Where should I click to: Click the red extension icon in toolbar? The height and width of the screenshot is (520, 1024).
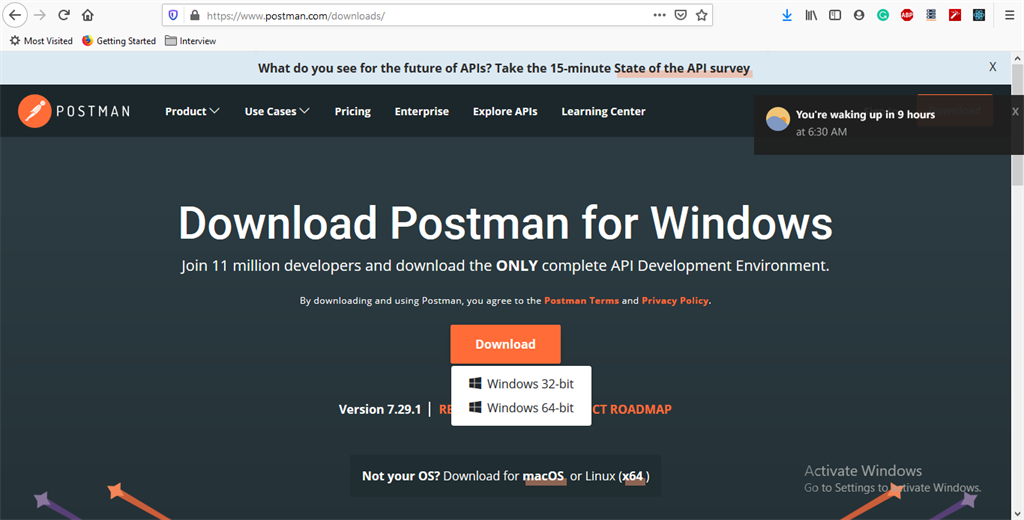point(955,15)
